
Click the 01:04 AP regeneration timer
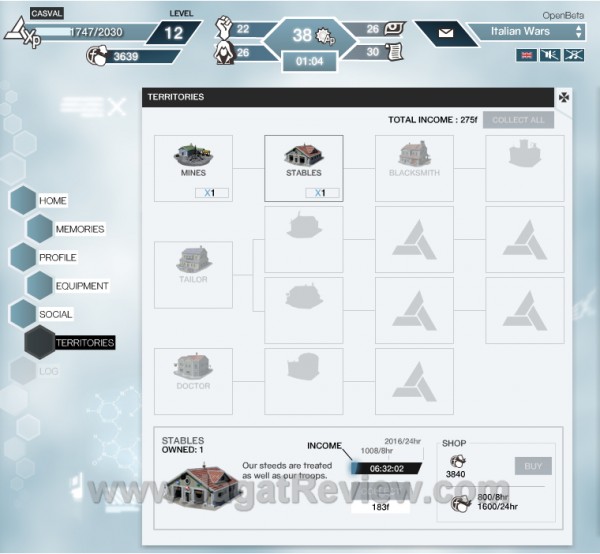coord(310,61)
